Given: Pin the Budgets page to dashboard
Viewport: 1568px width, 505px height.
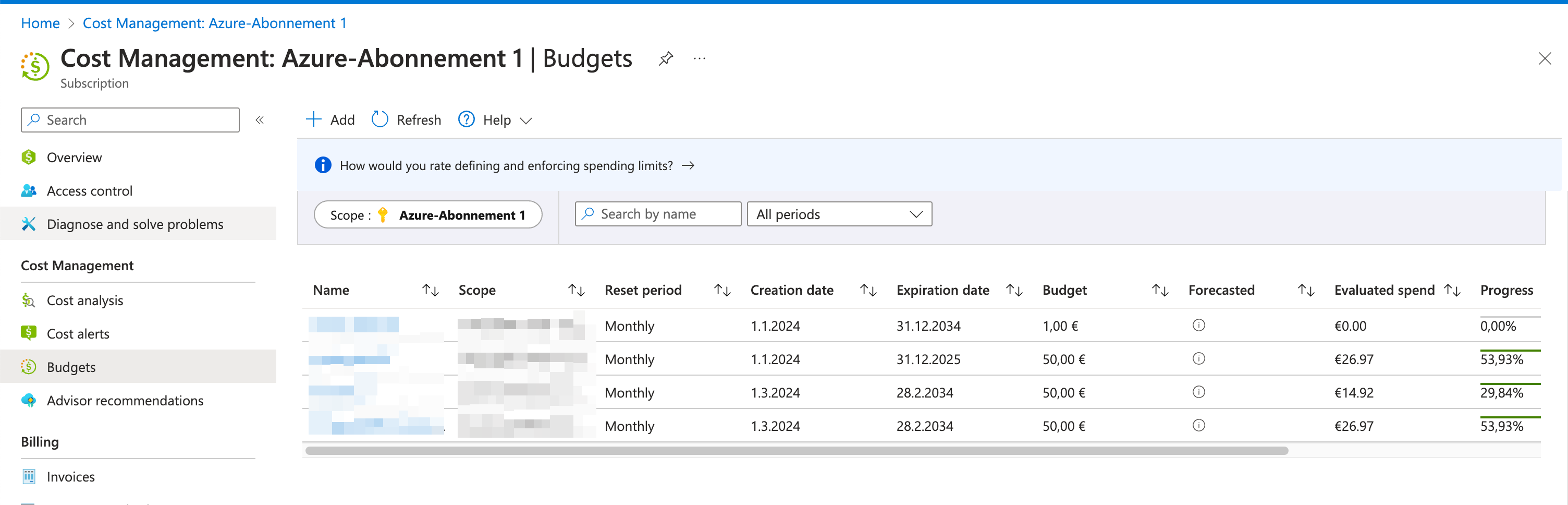Looking at the screenshot, I should pyautogui.click(x=666, y=58).
